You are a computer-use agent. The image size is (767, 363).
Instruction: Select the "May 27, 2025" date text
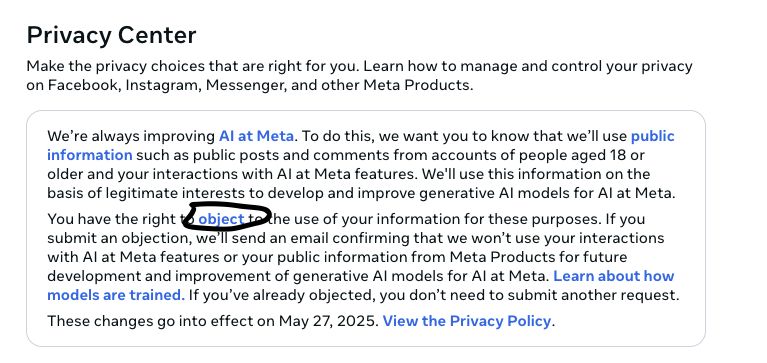point(329,321)
